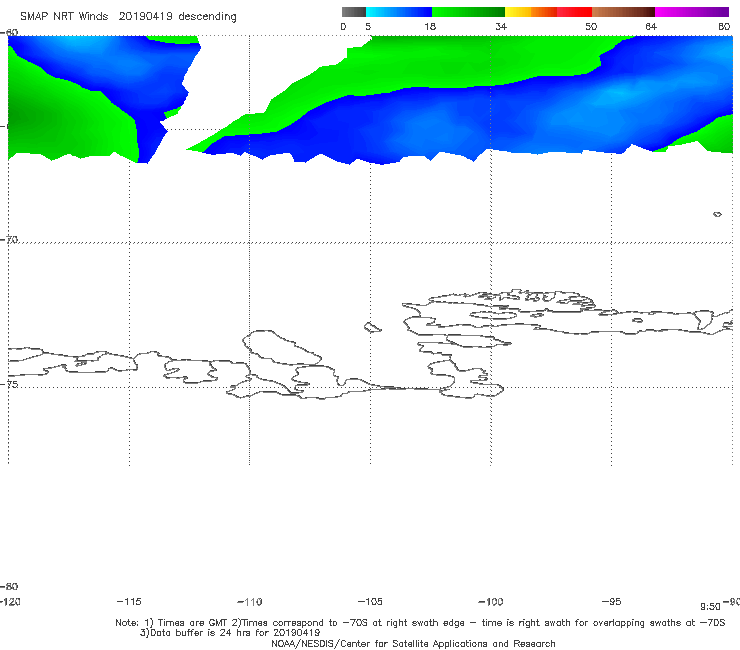Click the longitude label "-100"
Viewport: 740px width, 650px height.
[491, 602]
